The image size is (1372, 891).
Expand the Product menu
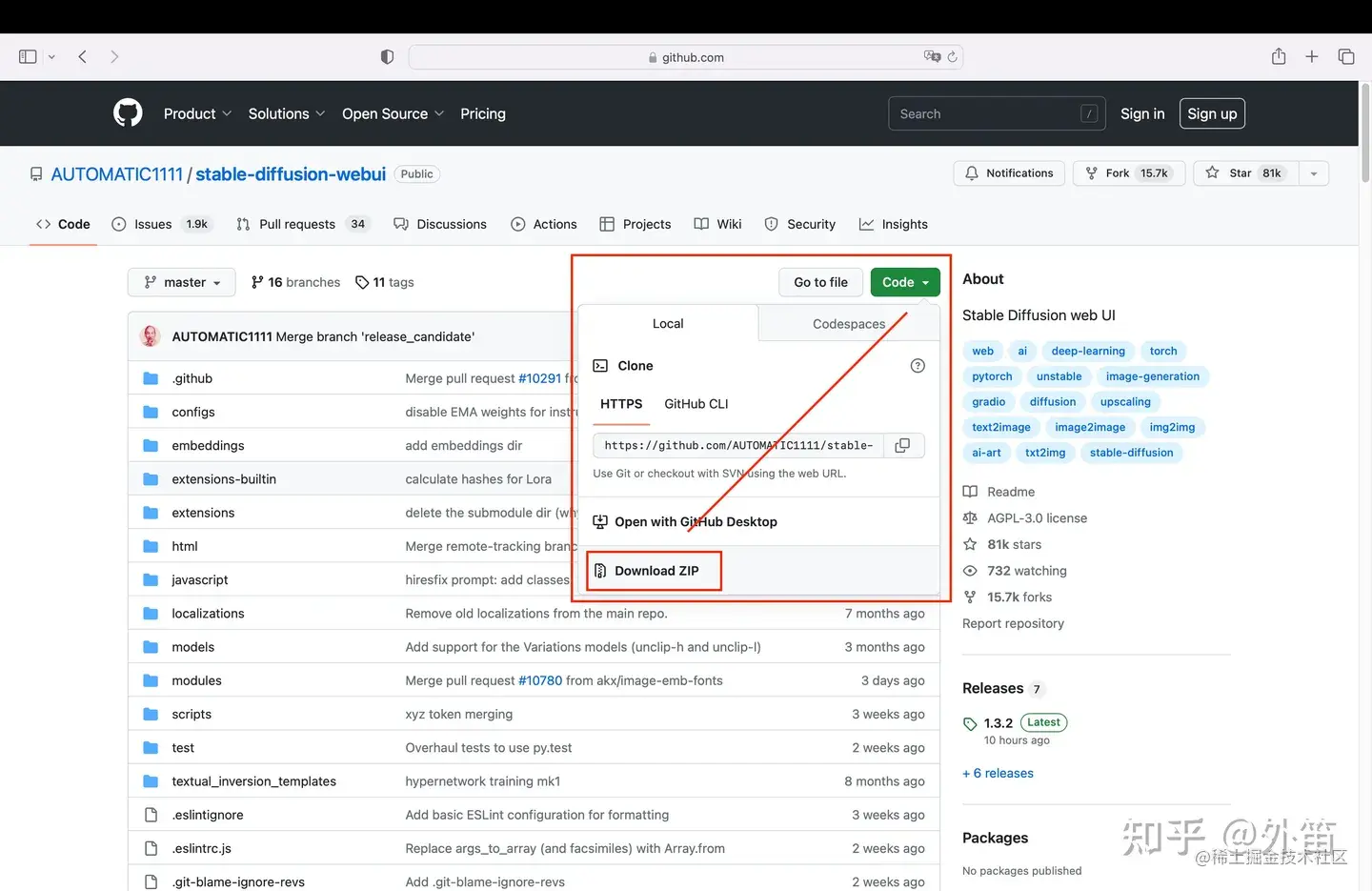197,113
